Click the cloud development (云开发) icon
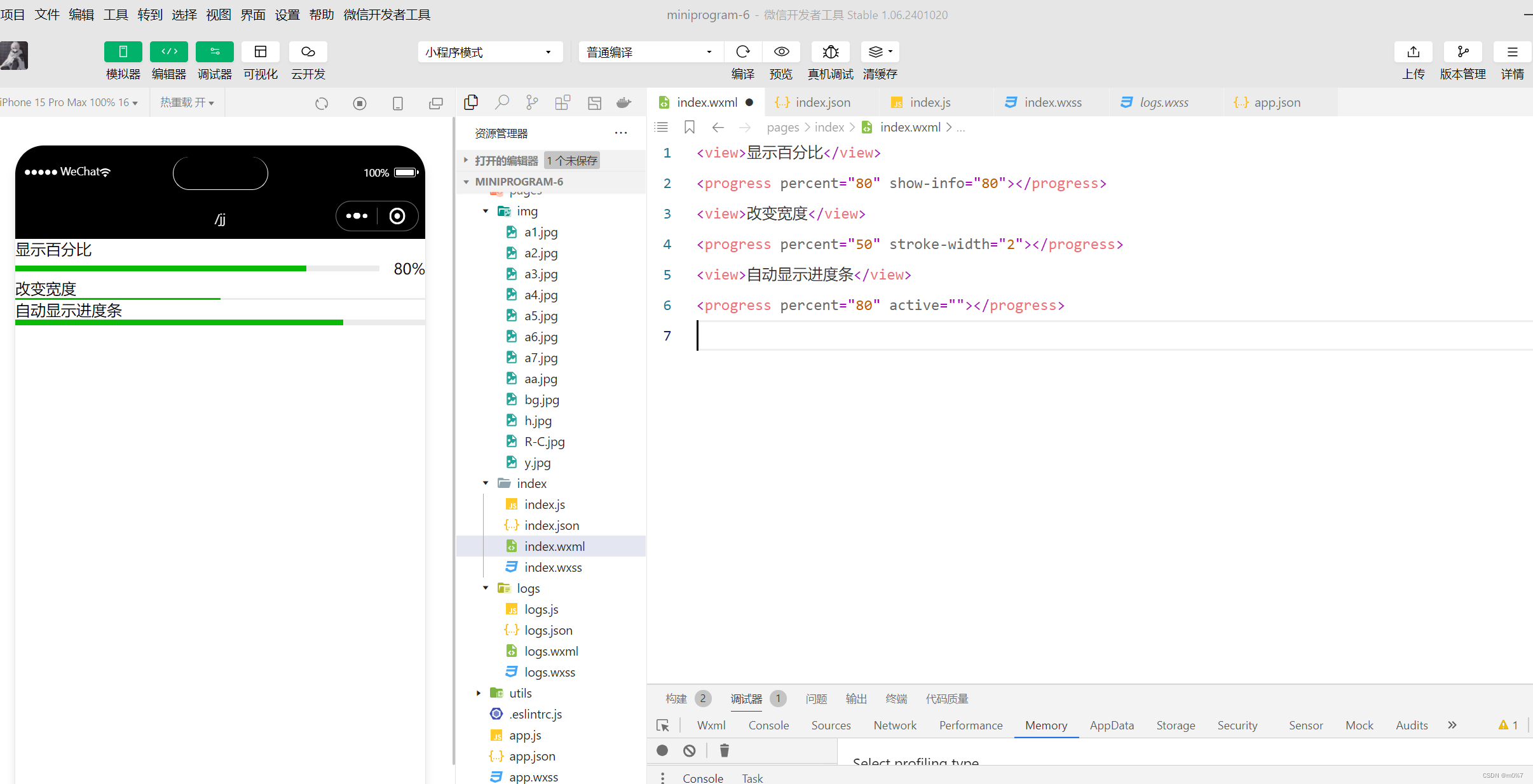The height and width of the screenshot is (784, 1533). 308,52
